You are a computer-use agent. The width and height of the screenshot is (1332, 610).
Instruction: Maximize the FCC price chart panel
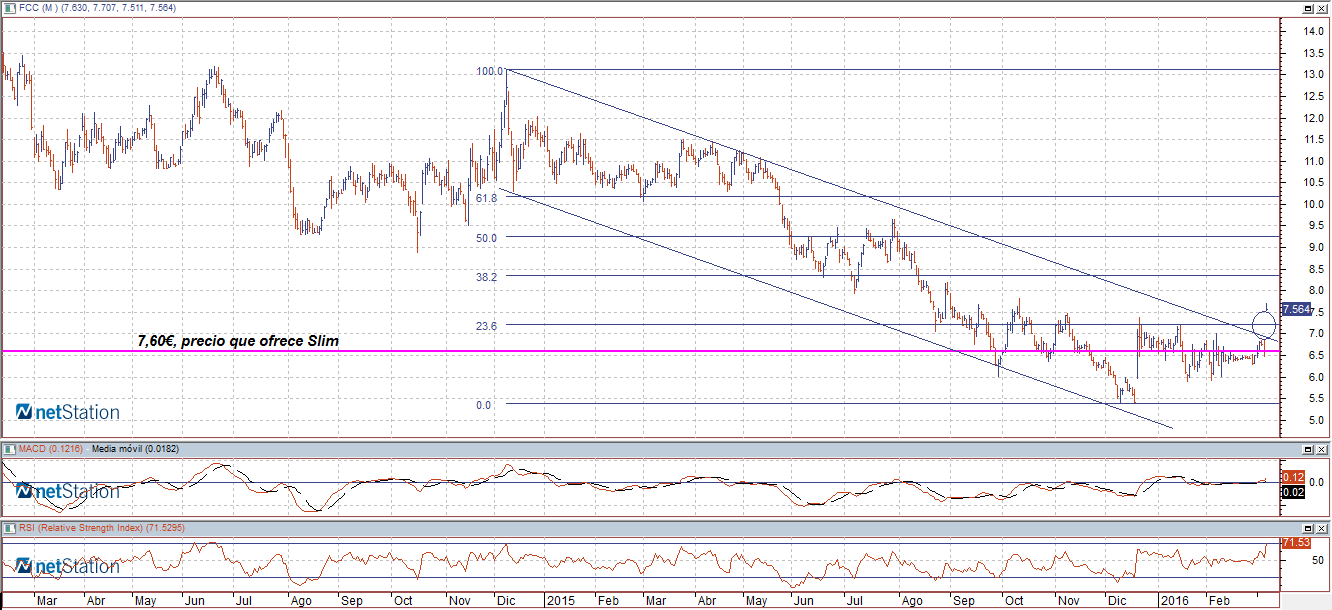coord(1308,8)
